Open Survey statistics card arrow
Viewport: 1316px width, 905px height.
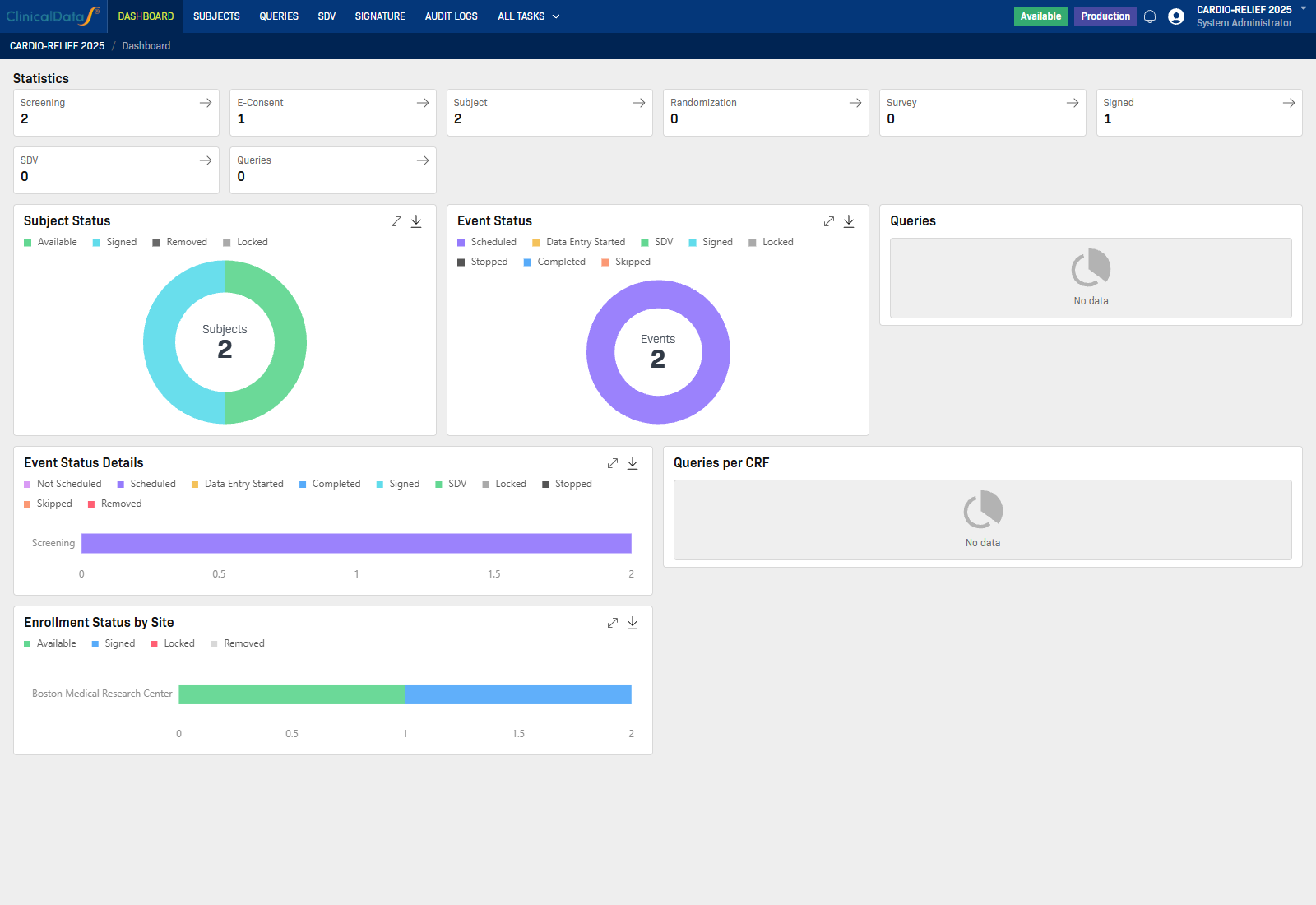1073,103
